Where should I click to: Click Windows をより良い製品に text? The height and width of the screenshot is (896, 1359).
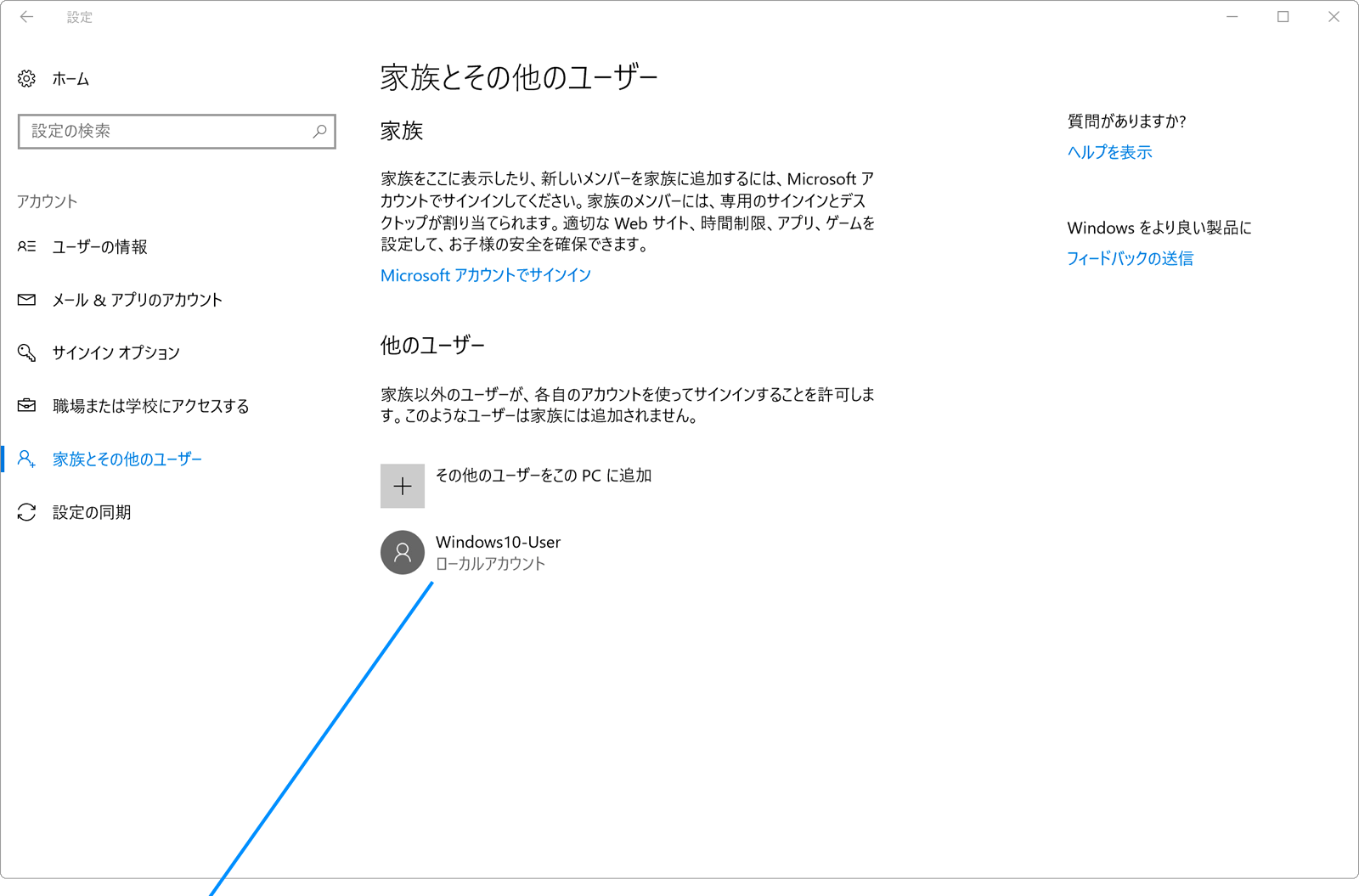point(1159,228)
